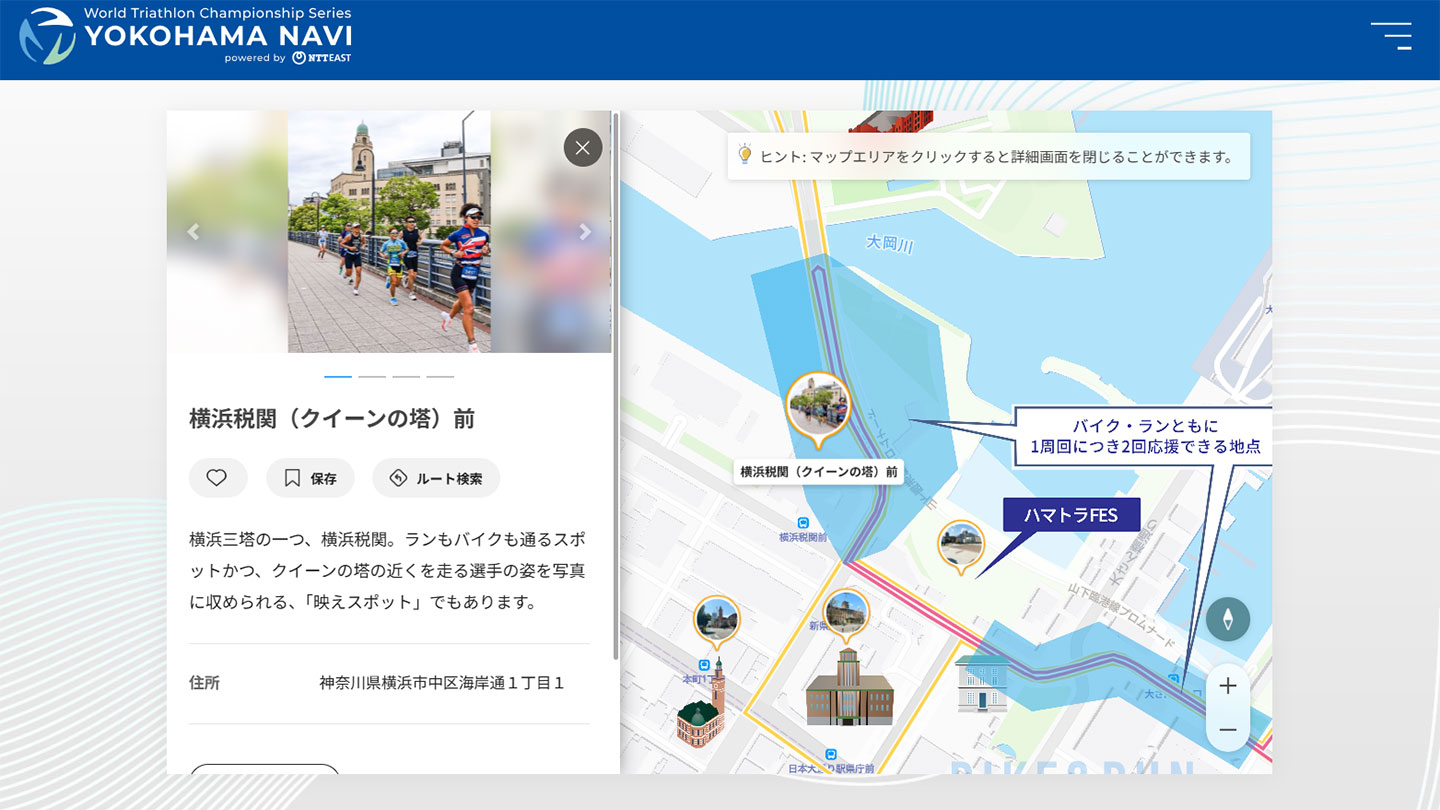Select the 横浜税関 photo map pin
The image size is (1440, 810).
click(818, 405)
